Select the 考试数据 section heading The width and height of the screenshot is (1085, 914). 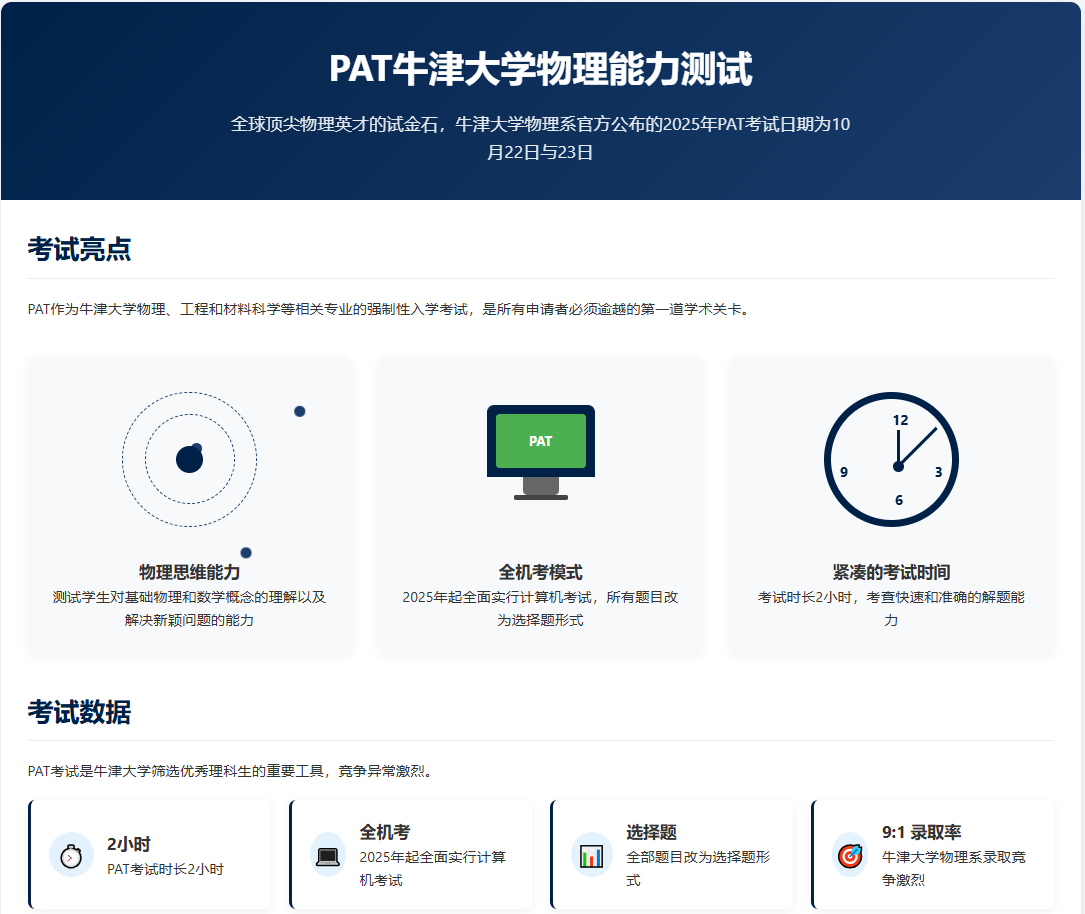click(x=79, y=712)
